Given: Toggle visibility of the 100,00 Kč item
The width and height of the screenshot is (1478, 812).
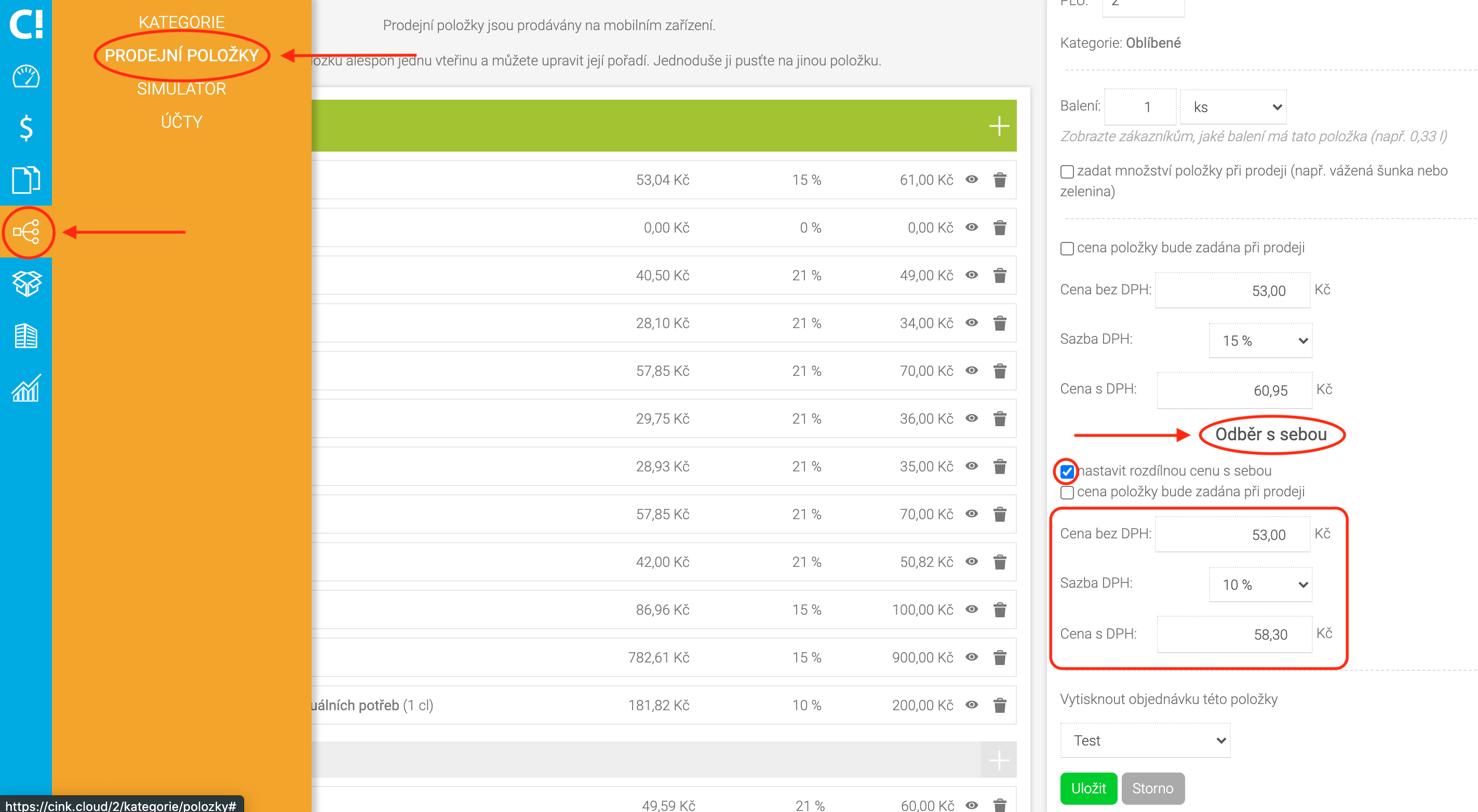Looking at the screenshot, I should [x=971, y=609].
